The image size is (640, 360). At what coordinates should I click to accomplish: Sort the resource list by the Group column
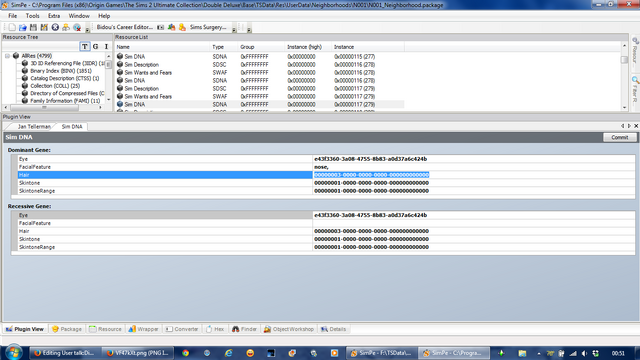[260, 47]
